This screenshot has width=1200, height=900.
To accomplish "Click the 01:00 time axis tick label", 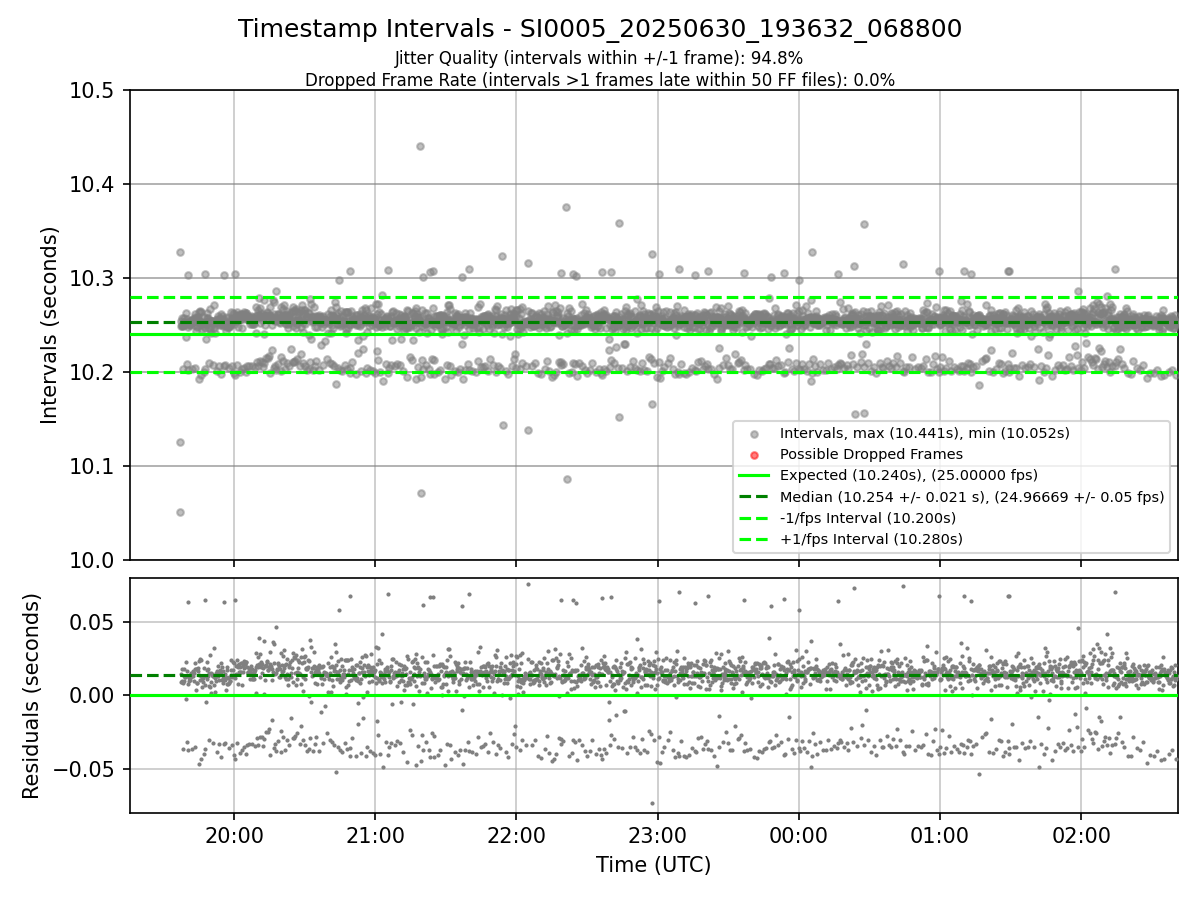I will pos(940,835).
